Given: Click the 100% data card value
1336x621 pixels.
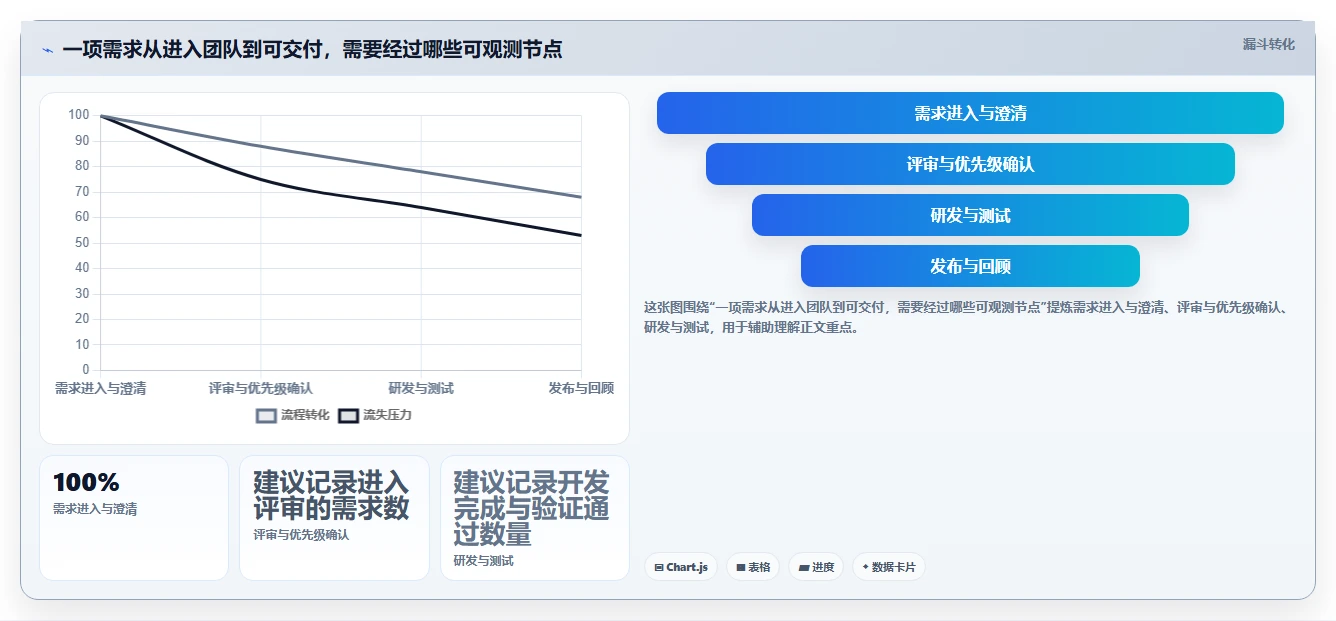Looking at the screenshot, I should click(x=86, y=482).
